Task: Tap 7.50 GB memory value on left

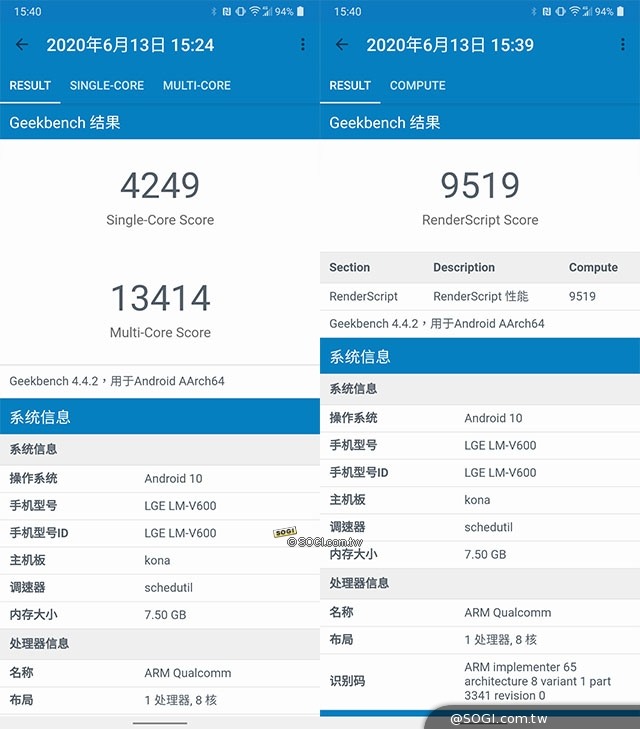Action: (x=165, y=615)
